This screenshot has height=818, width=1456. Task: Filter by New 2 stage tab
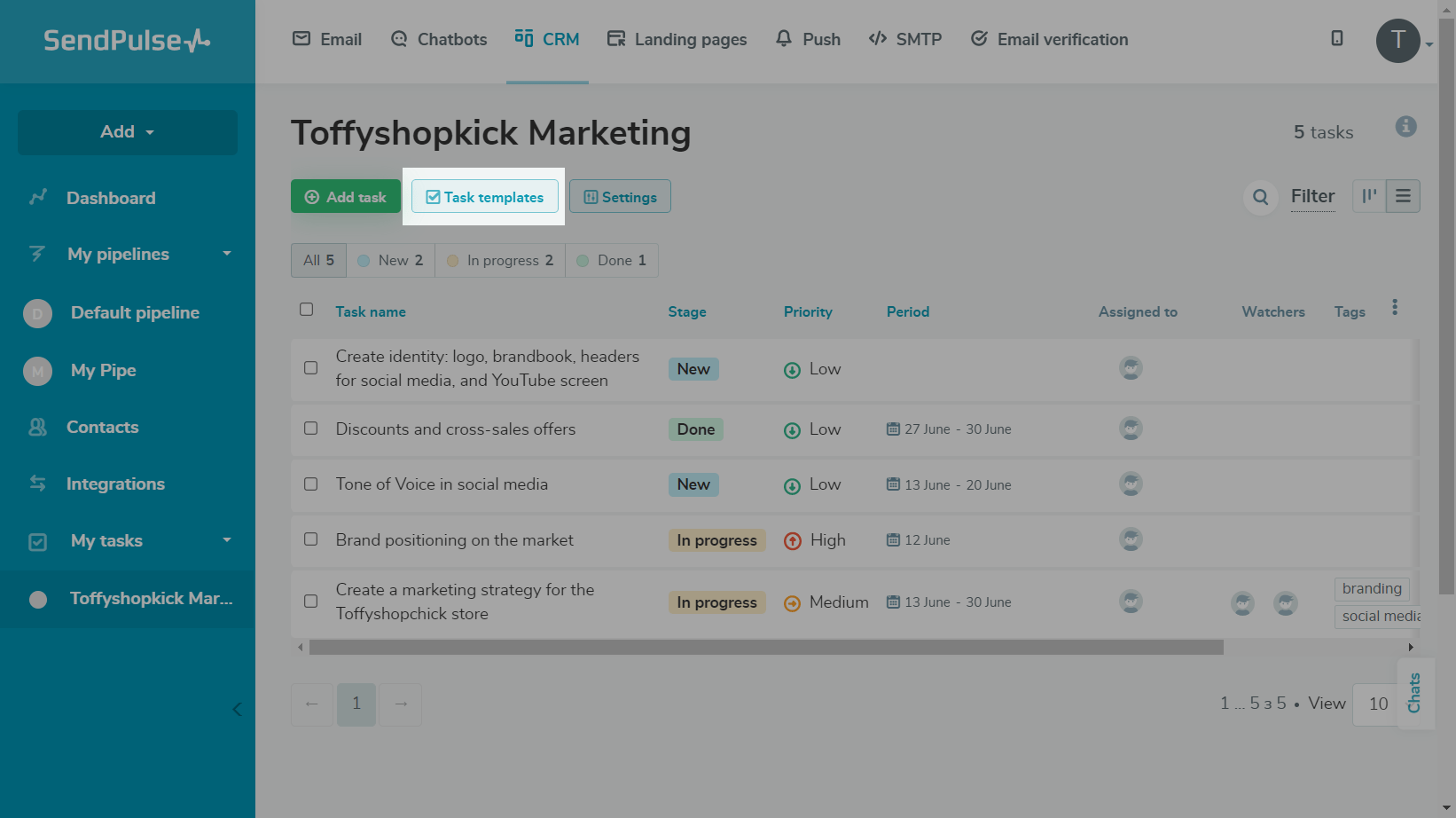point(390,260)
